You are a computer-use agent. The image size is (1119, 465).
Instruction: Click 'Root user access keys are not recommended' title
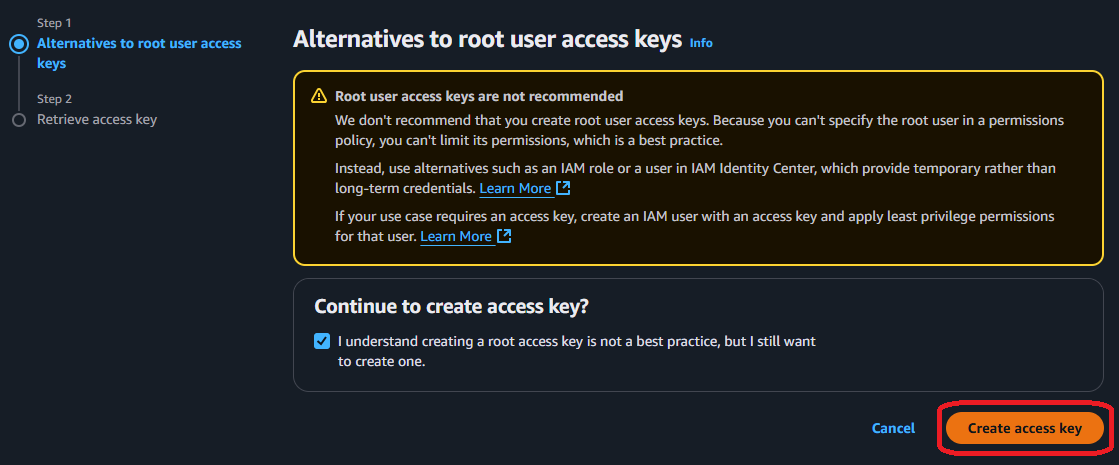click(x=479, y=96)
